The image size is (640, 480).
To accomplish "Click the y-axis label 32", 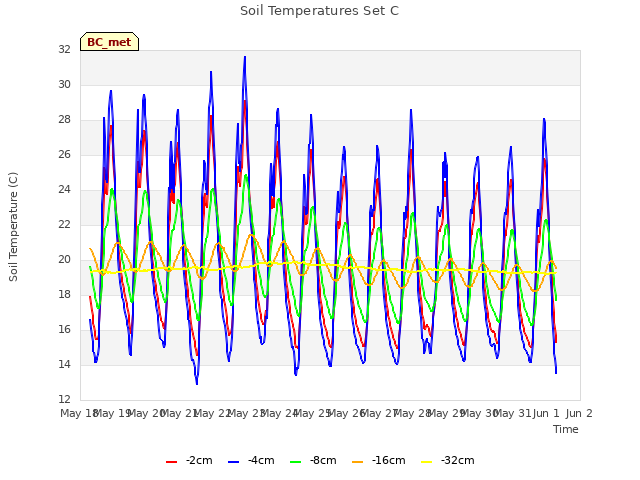I will (x=64, y=49).
